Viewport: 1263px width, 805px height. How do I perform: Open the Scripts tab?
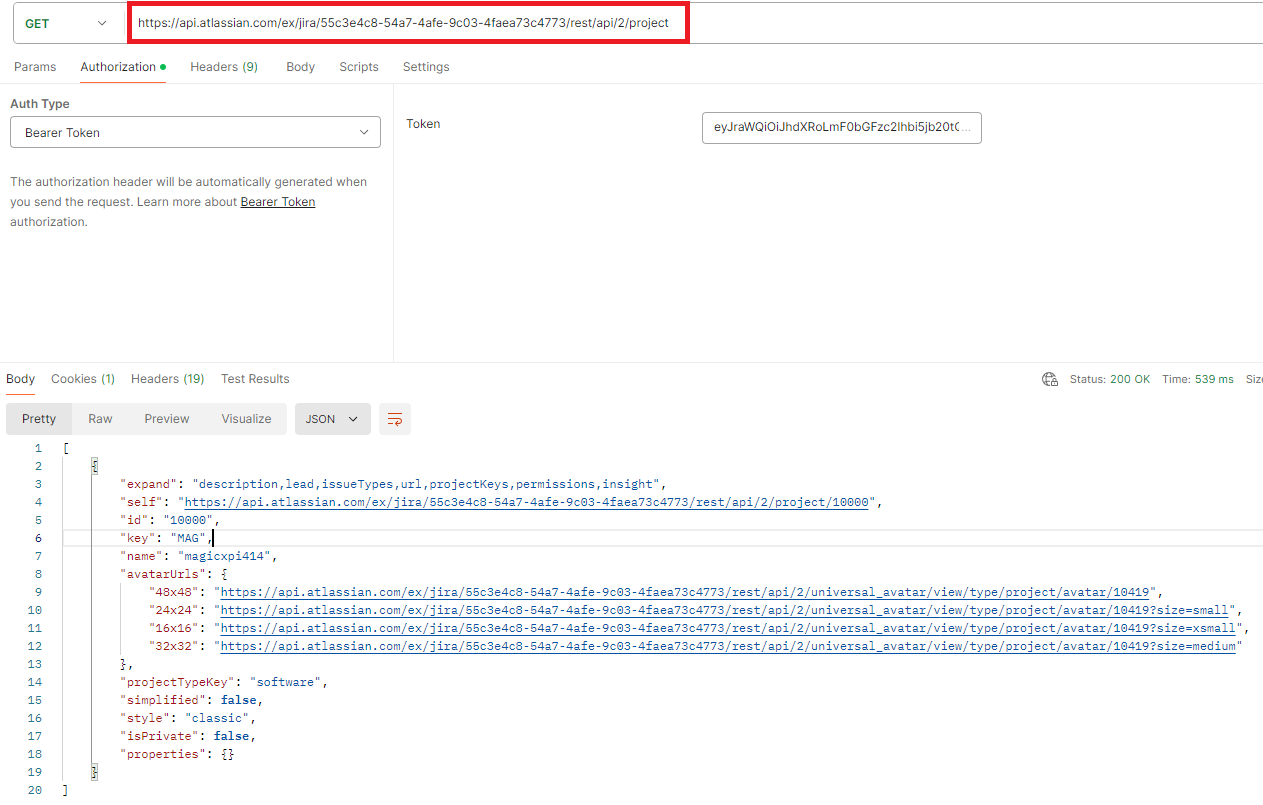coord(358,67)
